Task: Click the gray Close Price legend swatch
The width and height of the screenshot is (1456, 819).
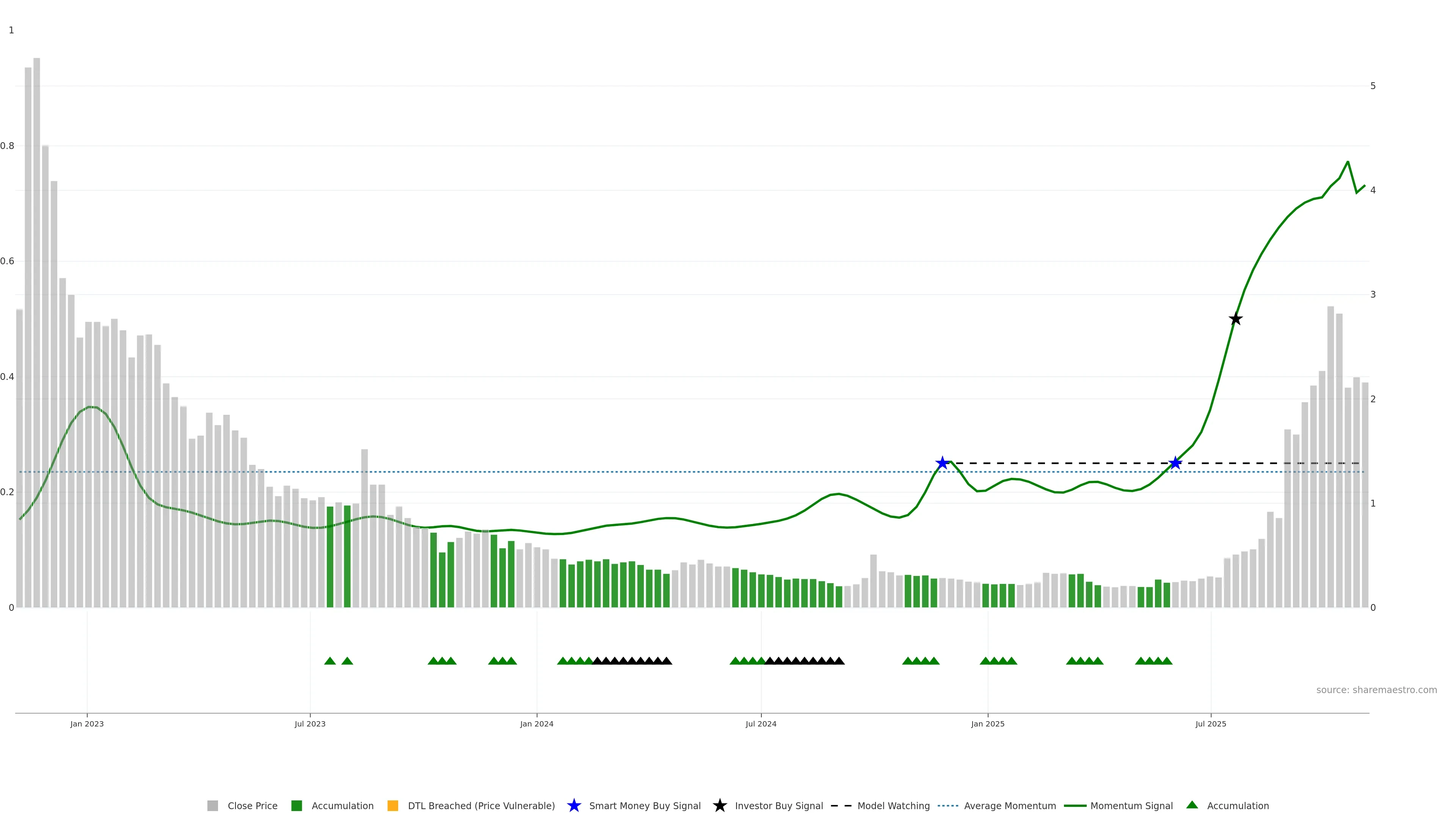Action: point(212,806)
